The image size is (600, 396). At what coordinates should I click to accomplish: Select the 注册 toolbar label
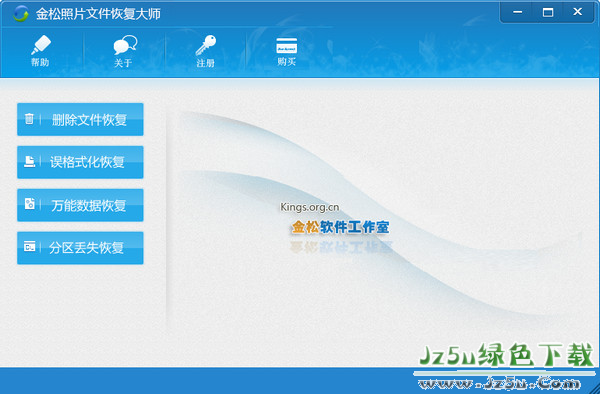click(205, 63)
